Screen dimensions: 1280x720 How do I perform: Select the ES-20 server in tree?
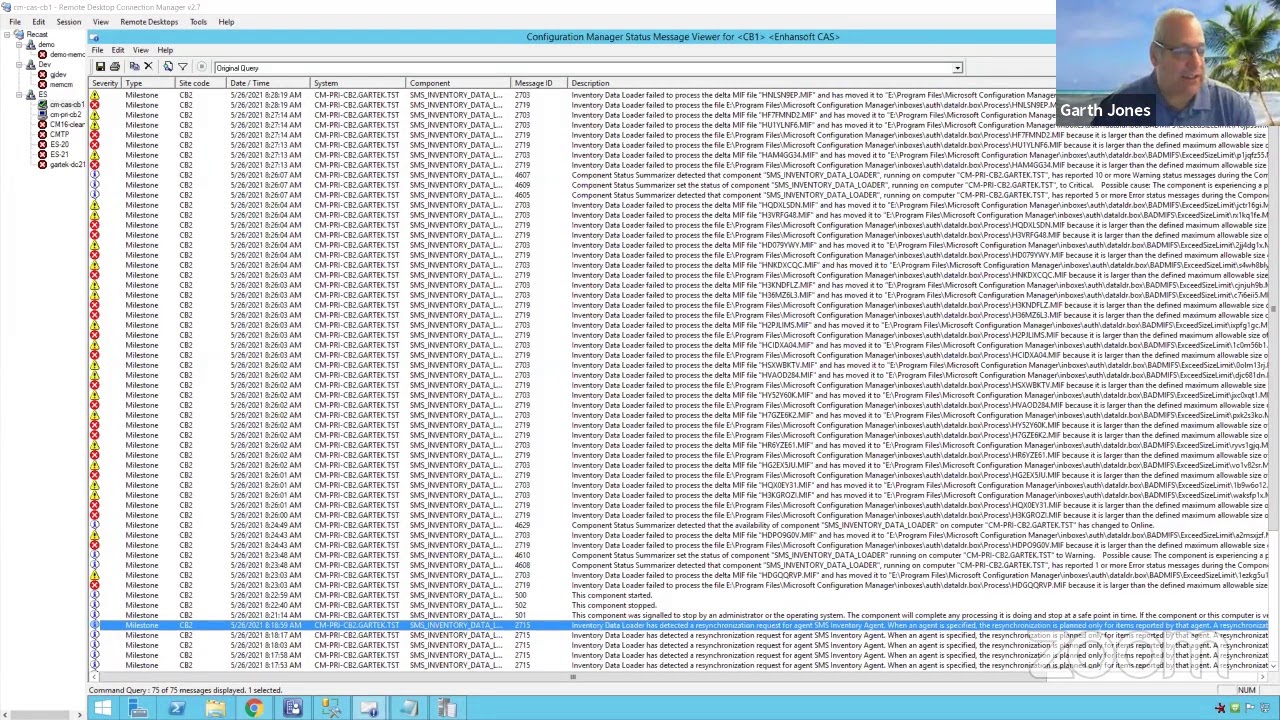coord(59,145)
